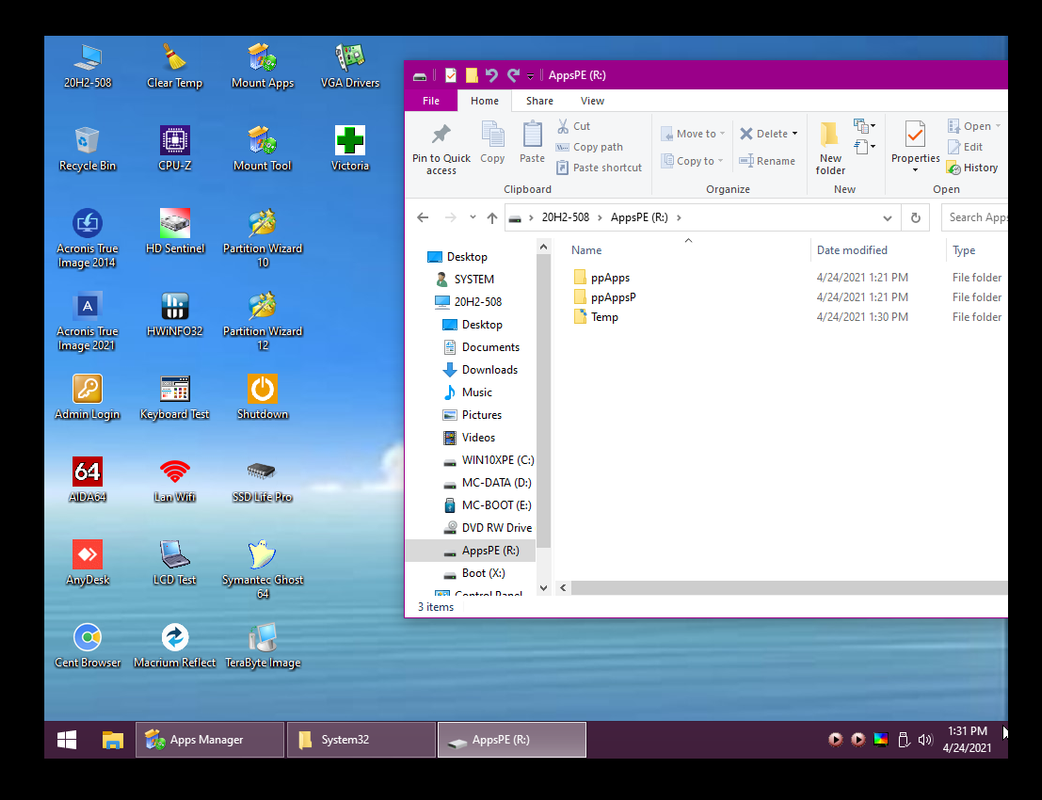Select the Clear Temp desktop icon

(x=174, y=65)
